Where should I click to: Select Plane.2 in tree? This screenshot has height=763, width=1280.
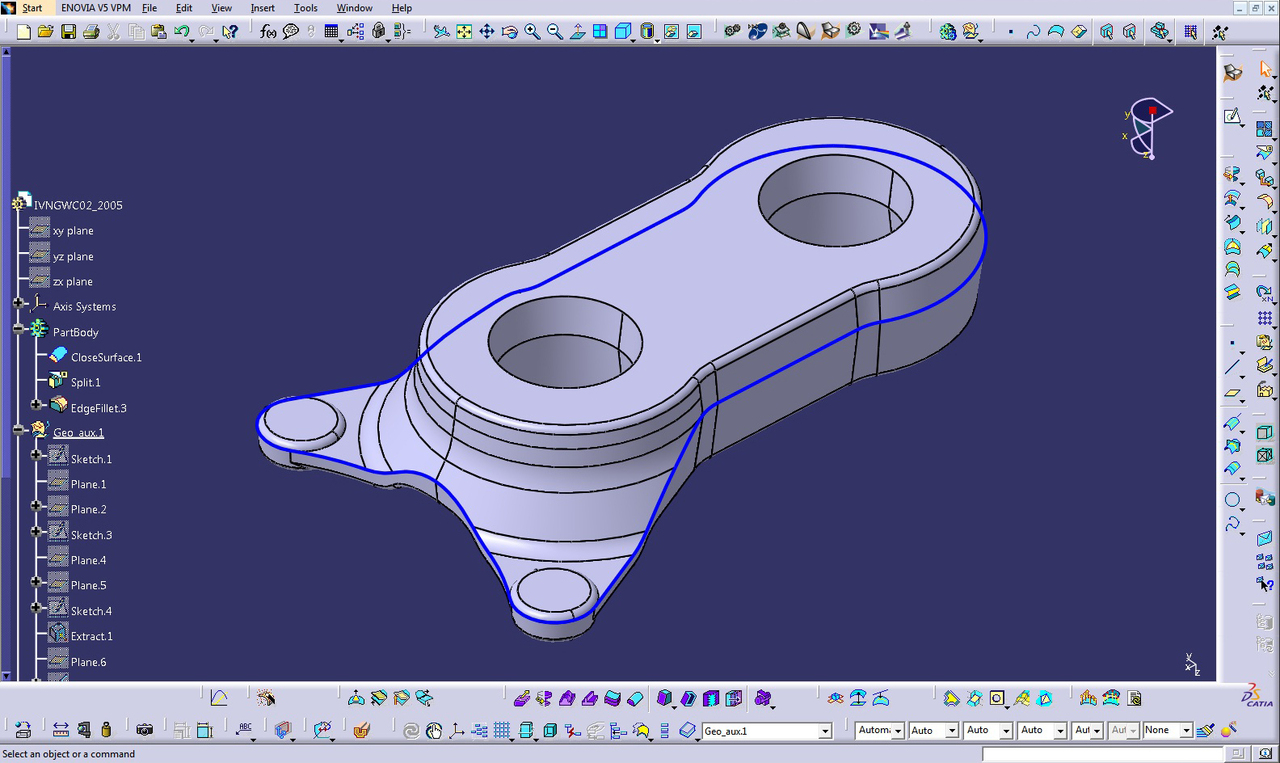[x=88, y=510]
